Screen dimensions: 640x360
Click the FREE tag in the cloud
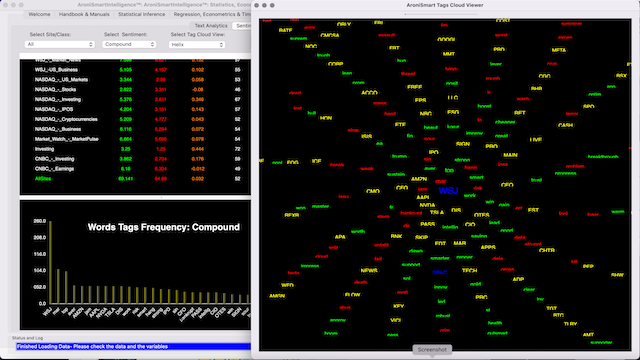click(x=415, y=87)
